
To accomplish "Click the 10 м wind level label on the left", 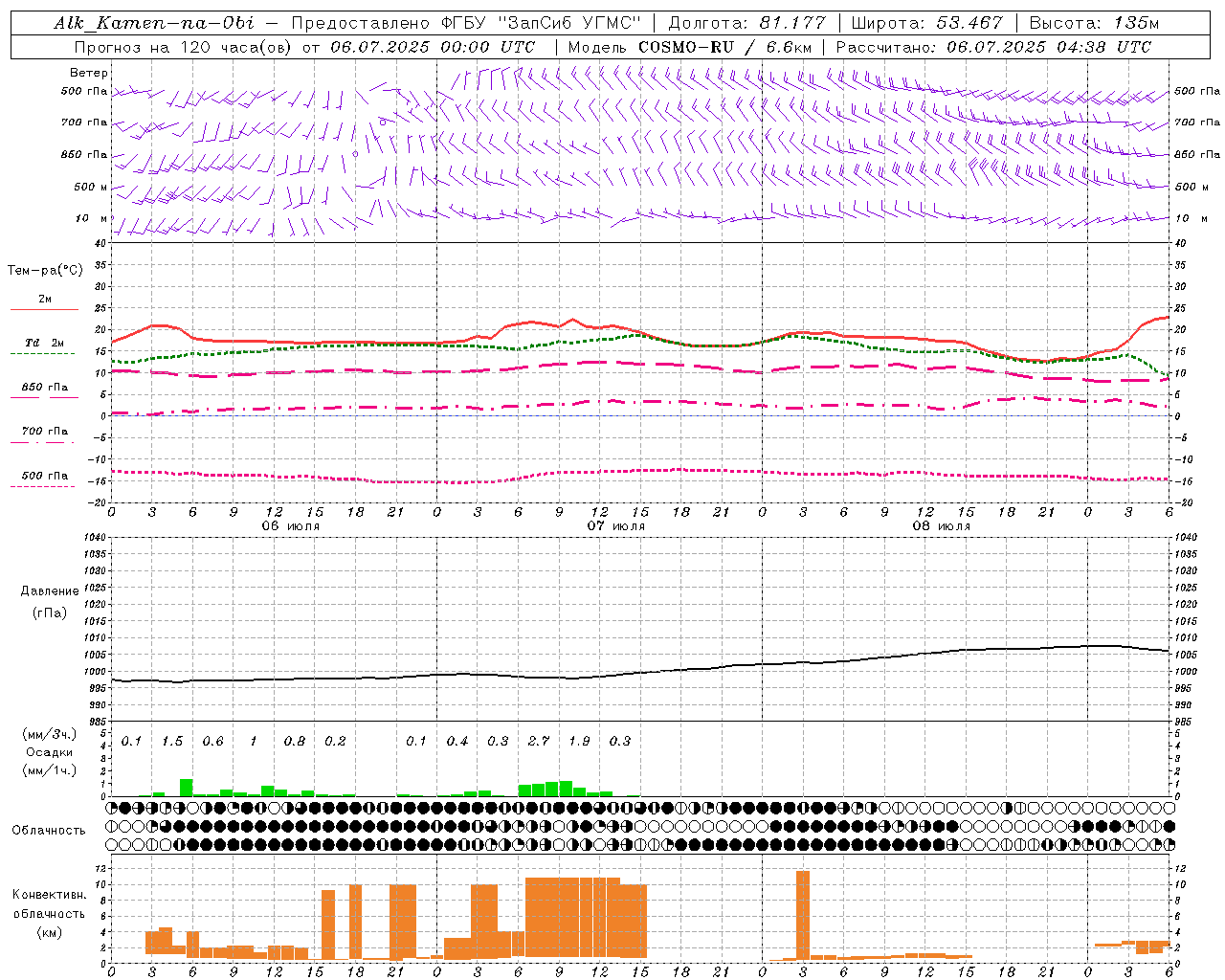I will (92, 218).
